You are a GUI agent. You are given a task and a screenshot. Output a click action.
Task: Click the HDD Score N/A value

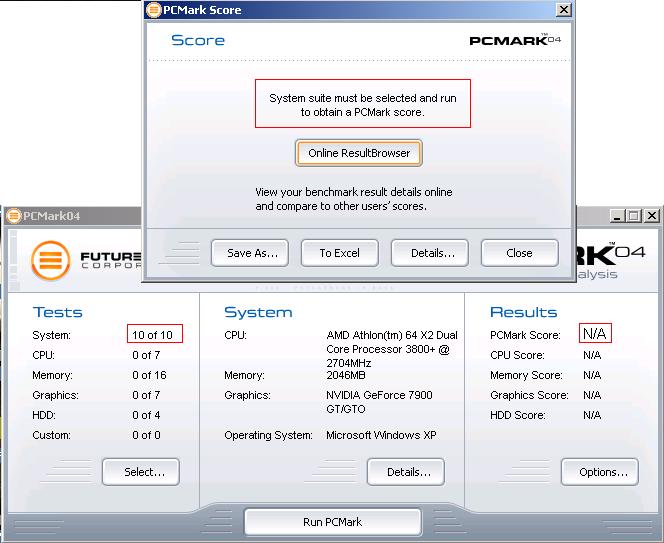[x=592, y=415]
